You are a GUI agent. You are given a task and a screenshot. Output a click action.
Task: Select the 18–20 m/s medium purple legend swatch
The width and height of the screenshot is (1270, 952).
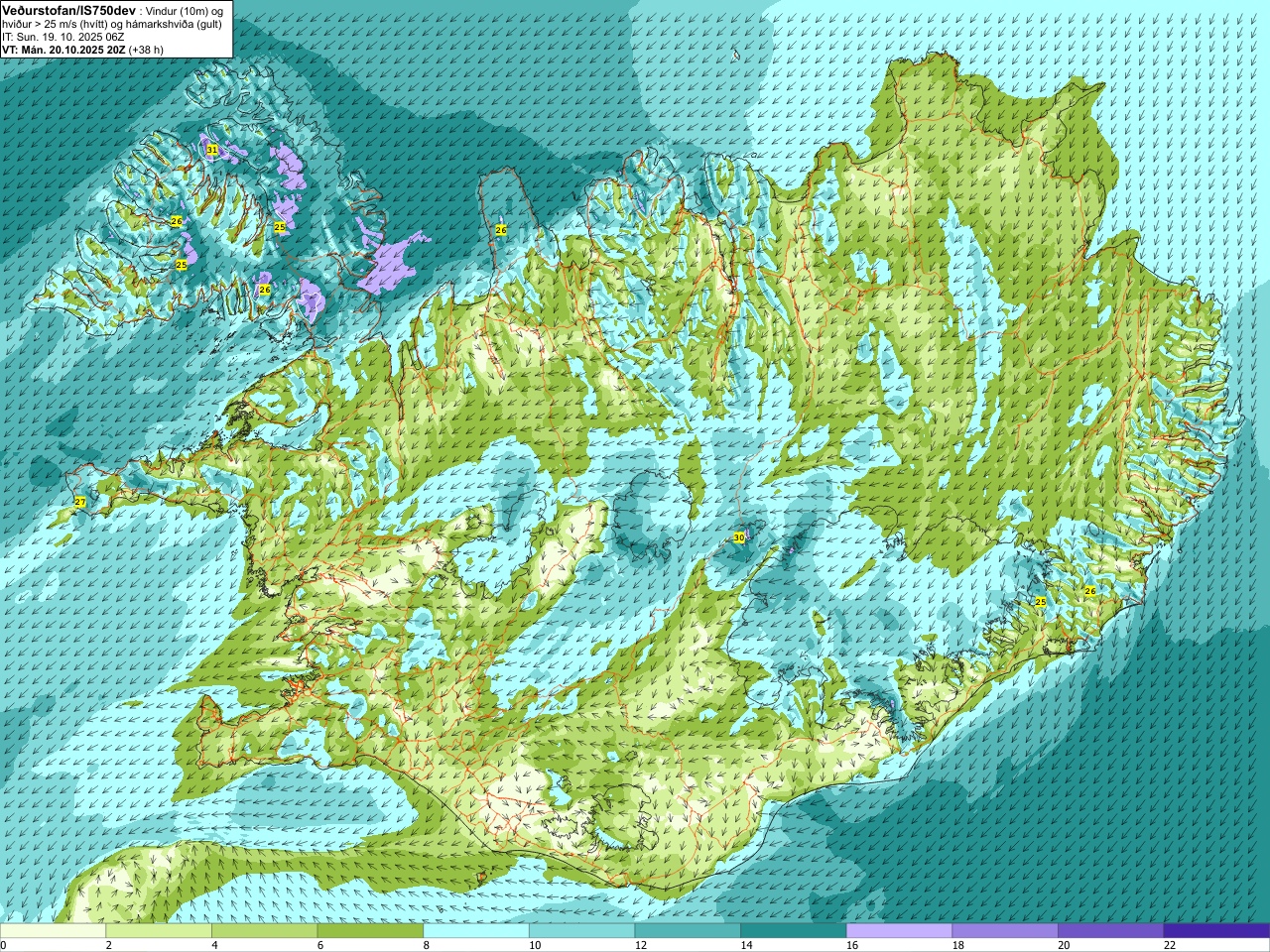point(1005,931)
